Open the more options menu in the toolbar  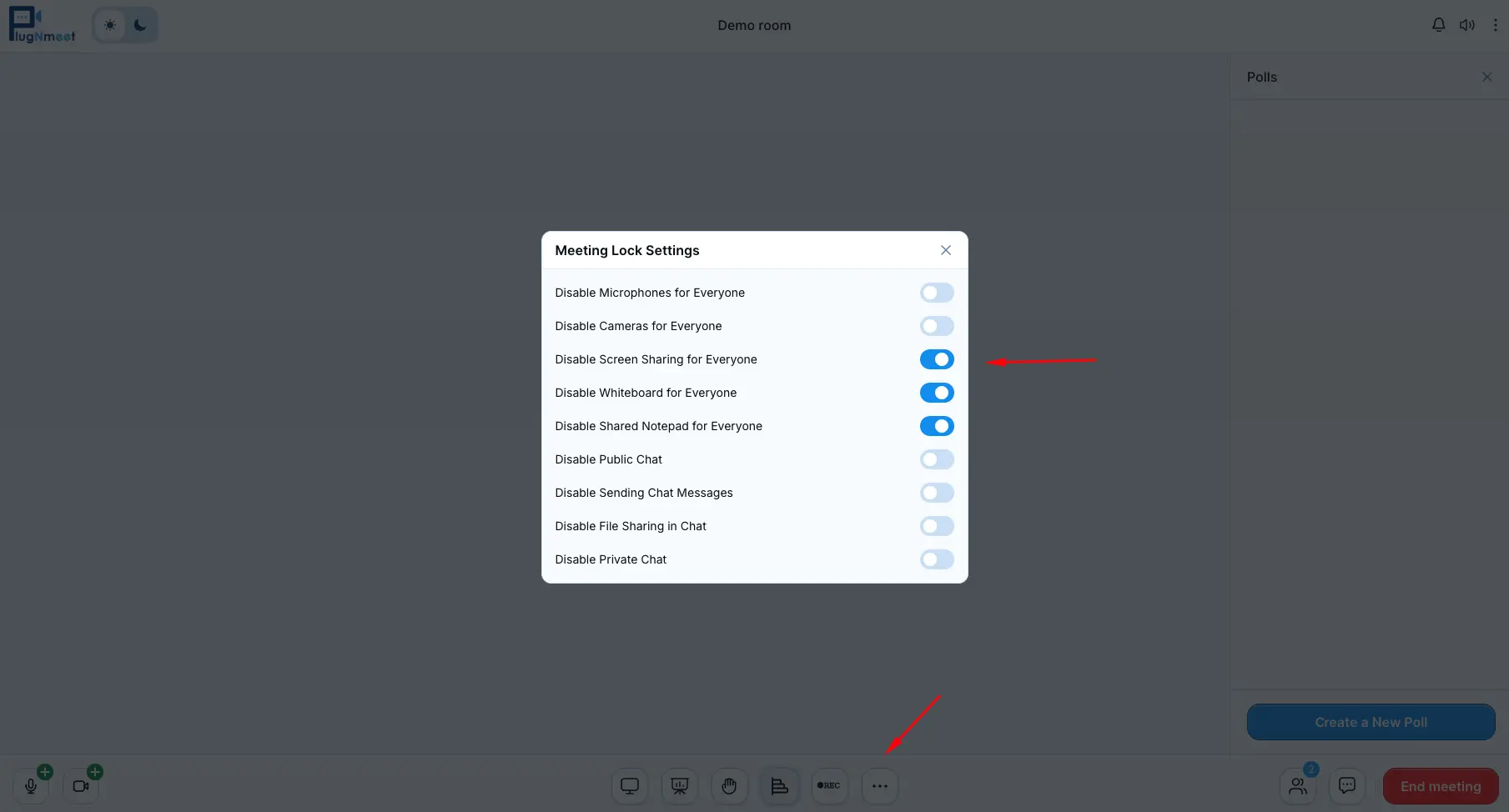(879, 785)
